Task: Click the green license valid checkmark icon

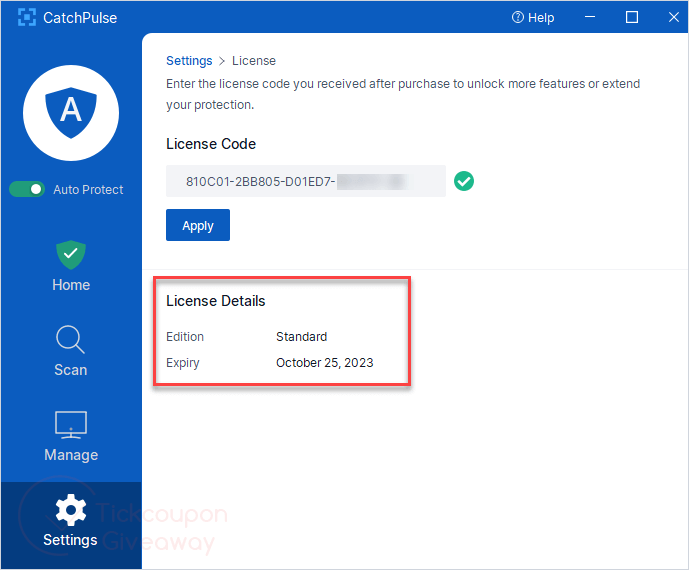Action: coord(464,181)
